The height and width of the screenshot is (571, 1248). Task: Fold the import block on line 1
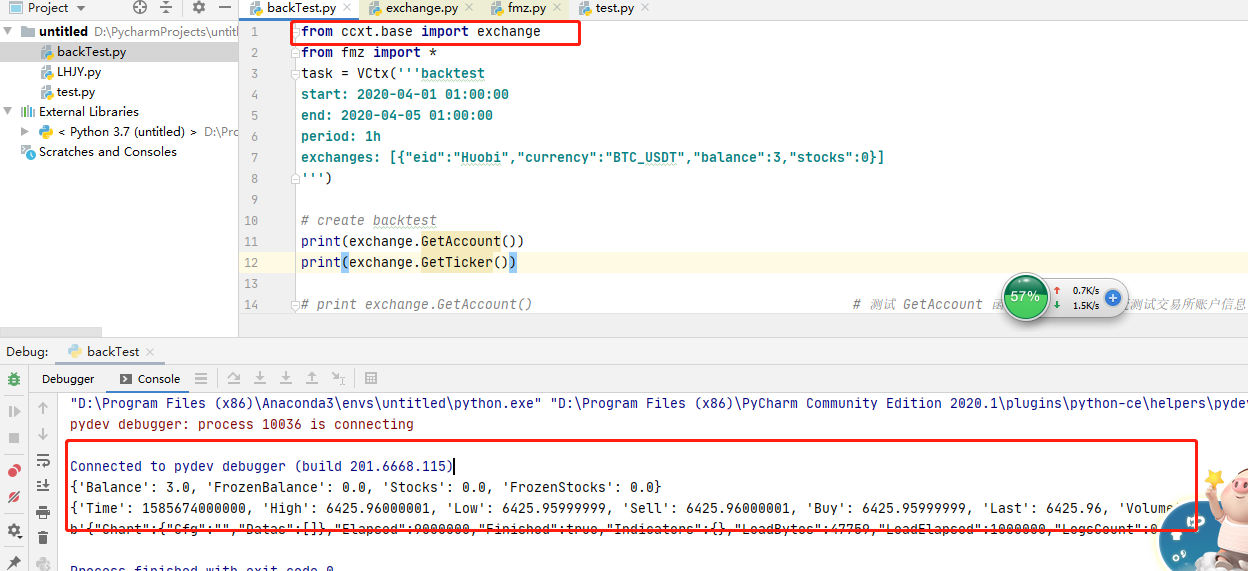297,31
